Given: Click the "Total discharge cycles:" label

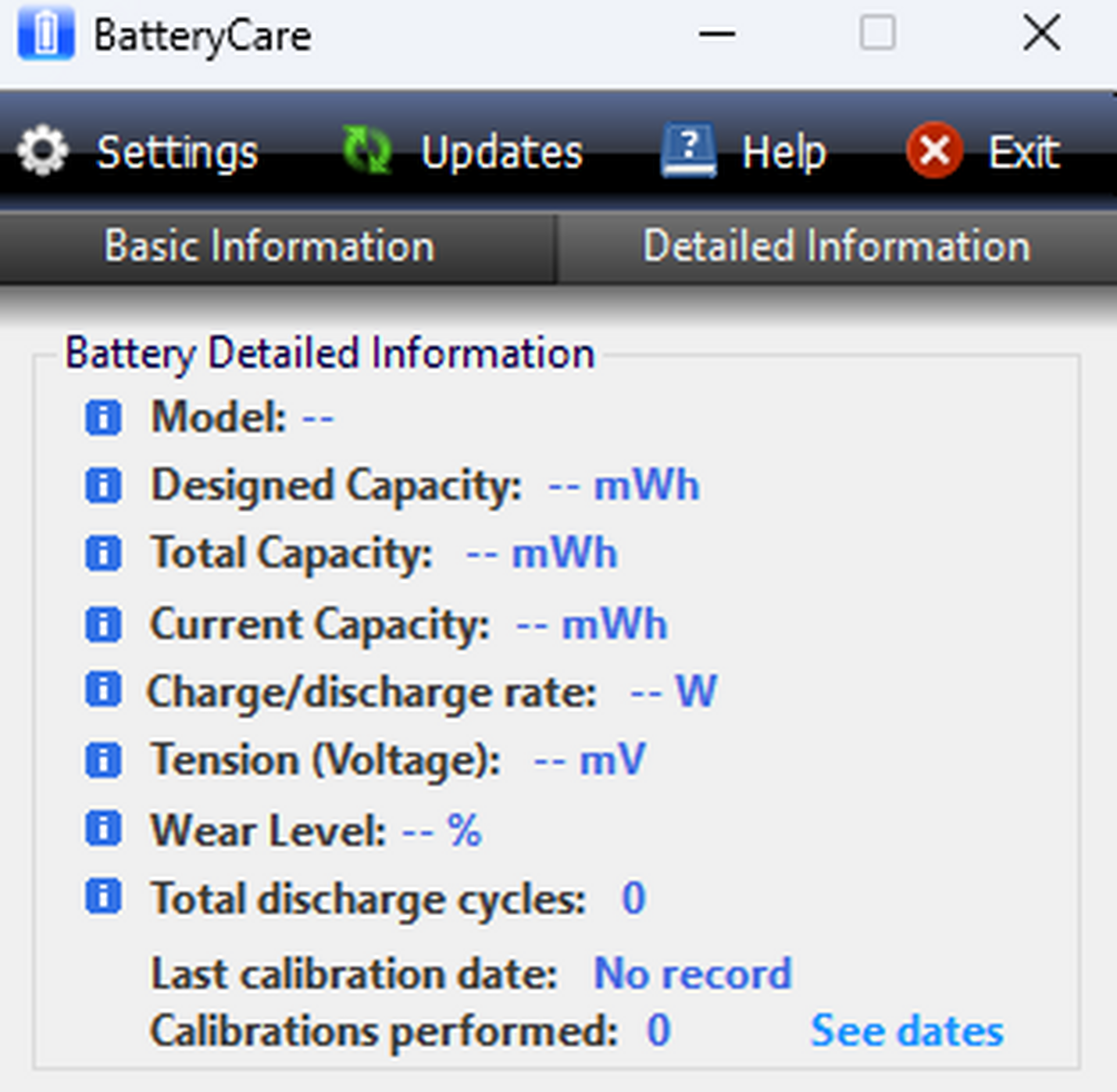Looking at the screenshot, I should click(x=370, y=899).
